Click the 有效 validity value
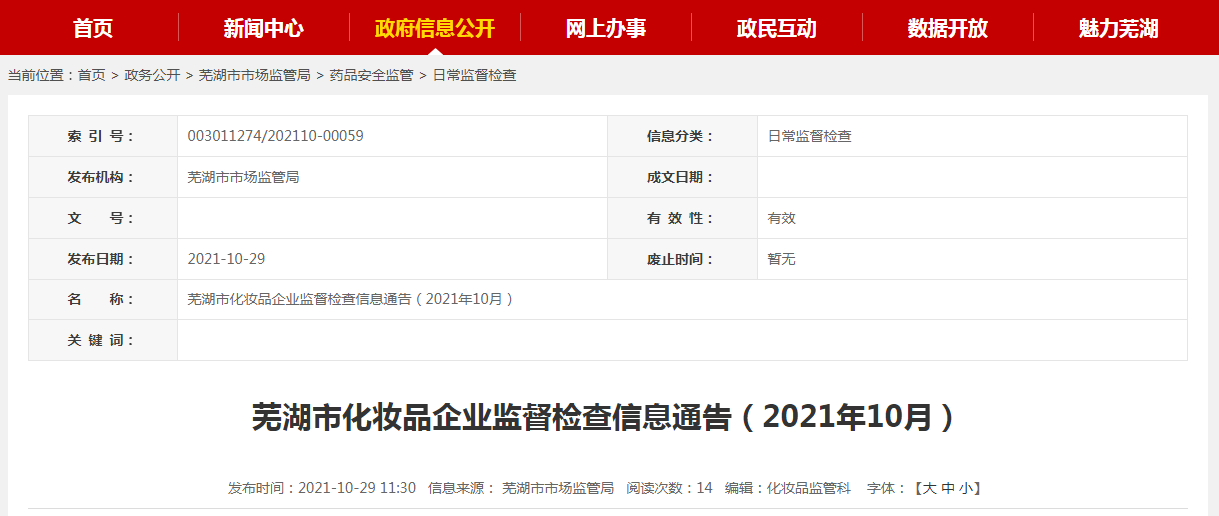 [x=782, y=218]
